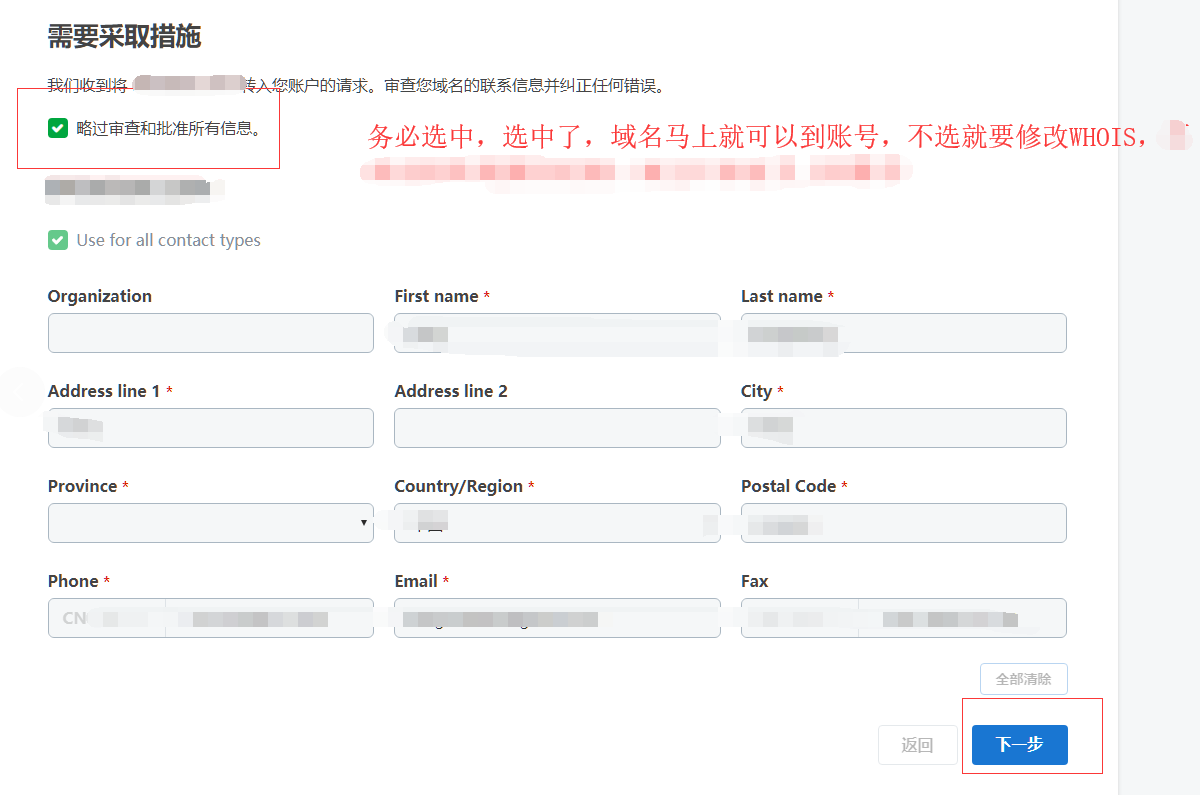
Task: Focus the First name field
Action: click(x=557, y=333)
